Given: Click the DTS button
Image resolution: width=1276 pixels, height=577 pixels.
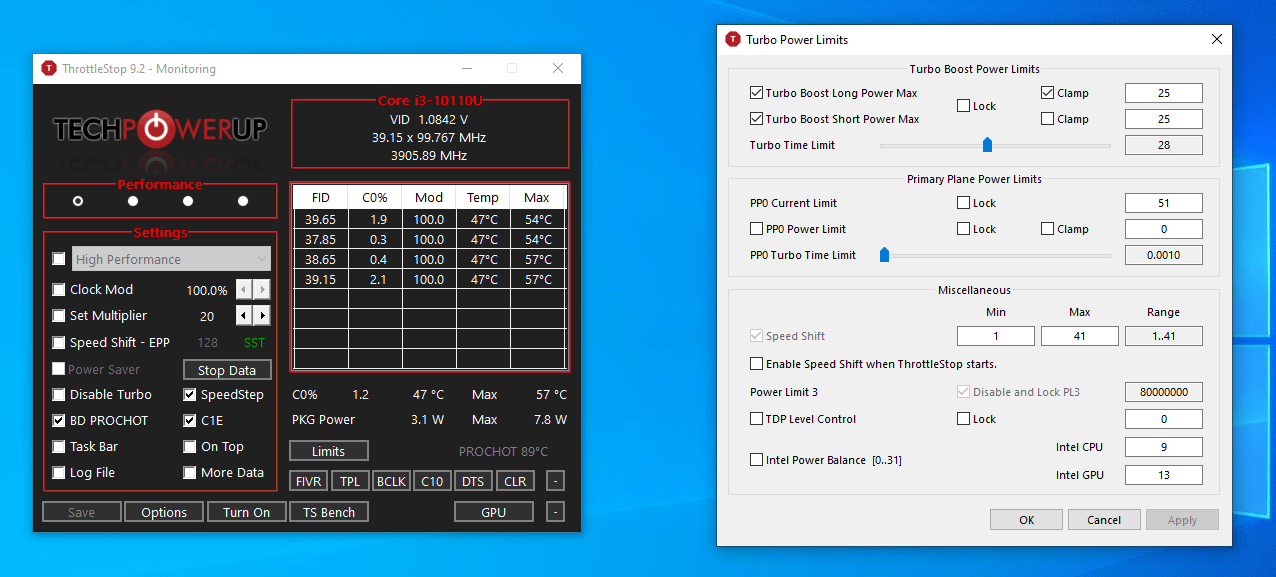Looking at the screenshot, I should 473,481.
